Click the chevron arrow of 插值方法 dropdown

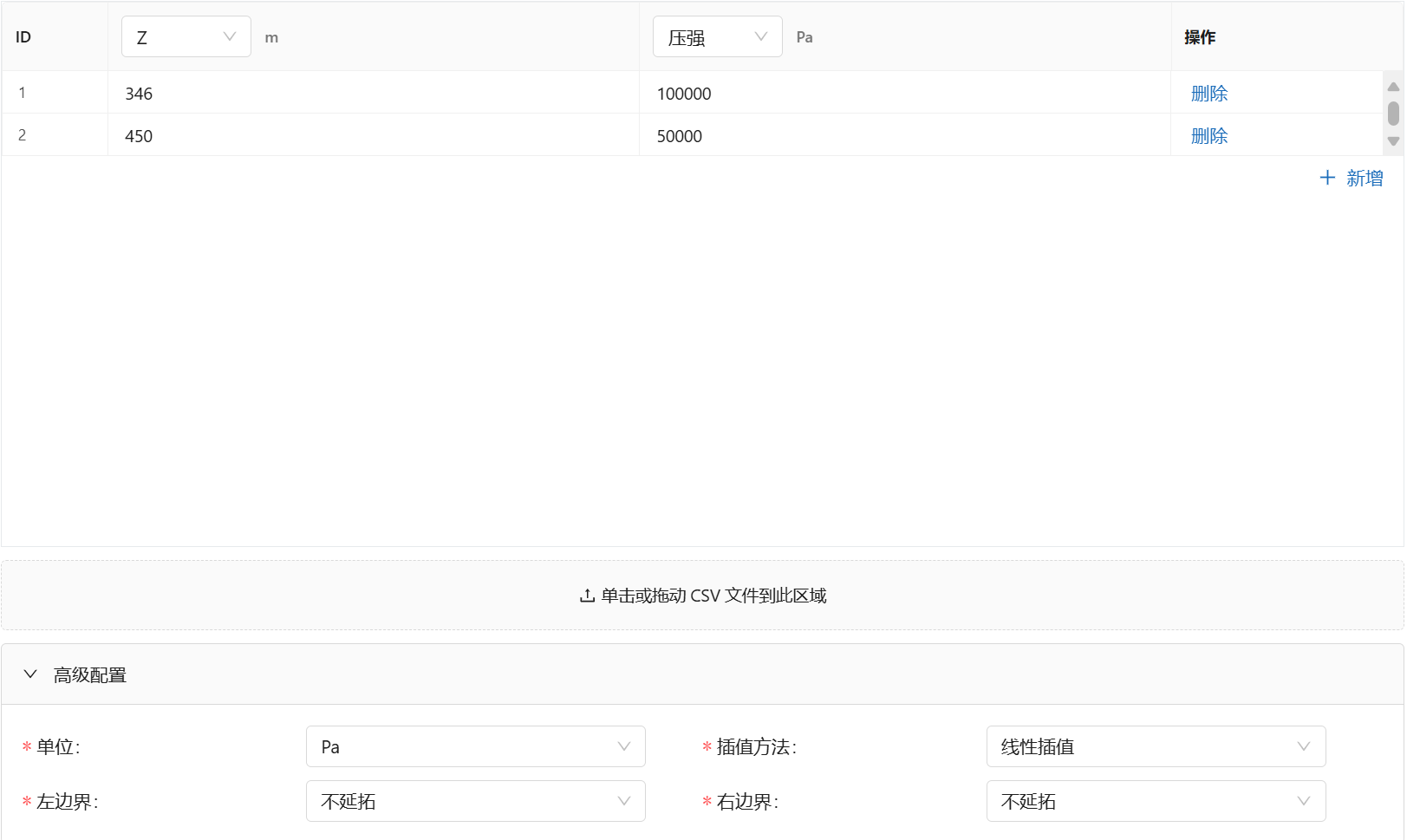(x=1304, y=746)
